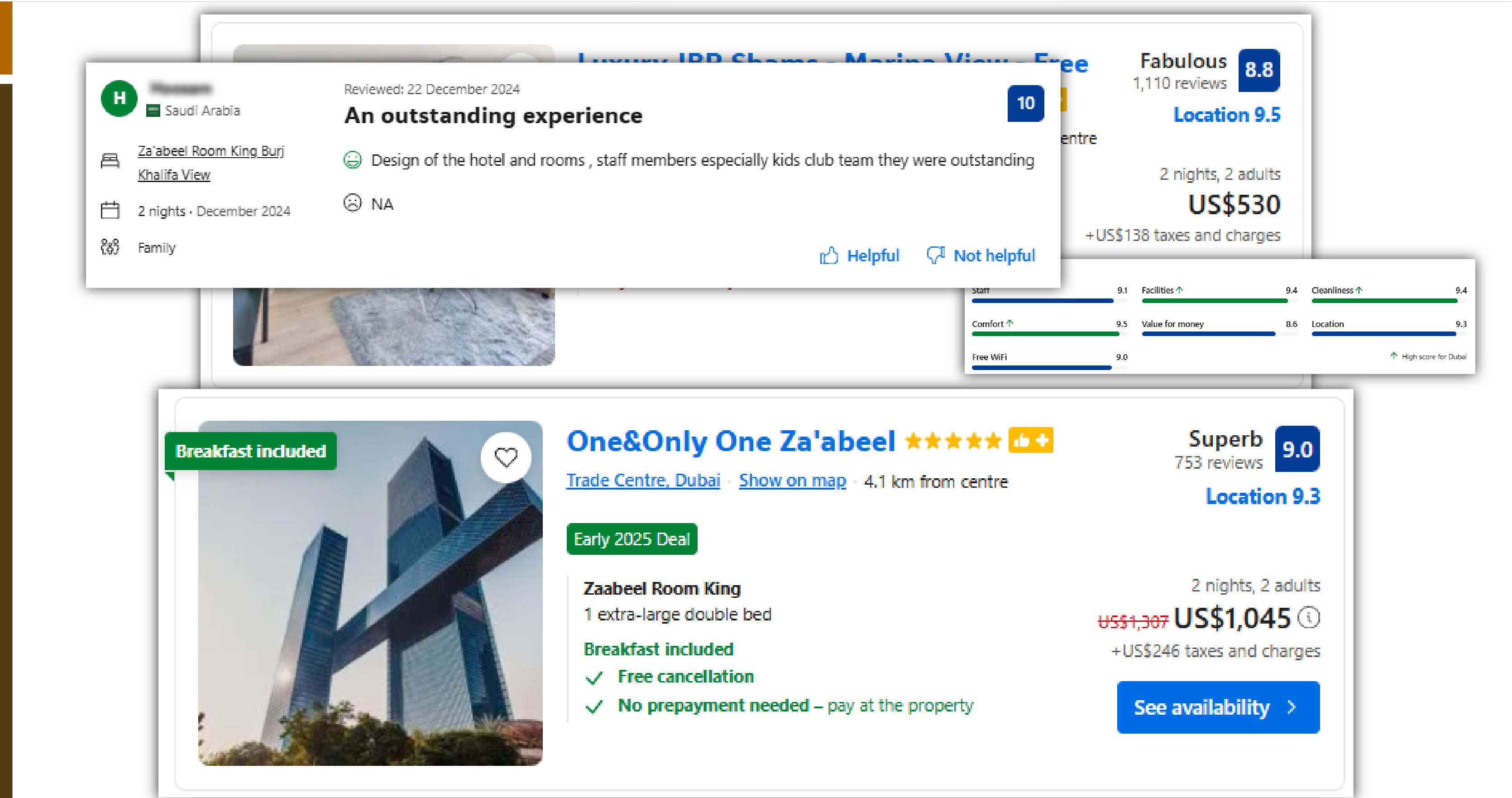
Task: Click the green H reviewer avatar
Action: click(119, 98)
